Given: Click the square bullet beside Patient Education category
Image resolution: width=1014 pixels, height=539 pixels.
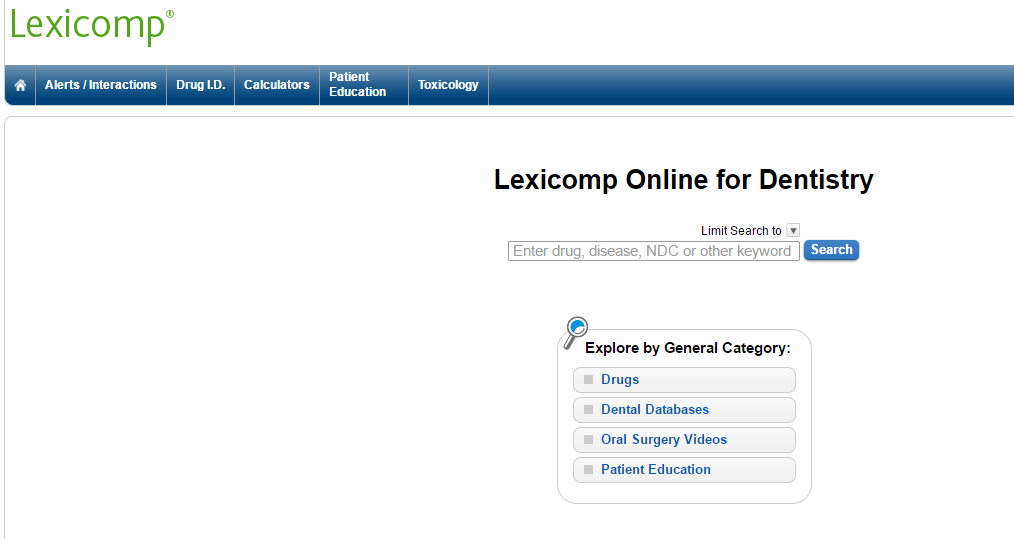Looking at the screenshot, I should (588, 470).
